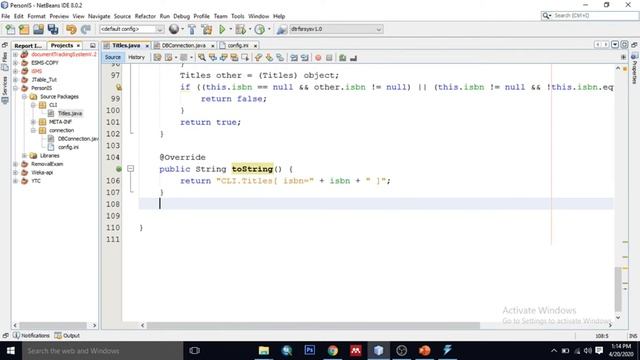Collapse the toString method code fold
The image size is (640, 360).
pos(131,168)
